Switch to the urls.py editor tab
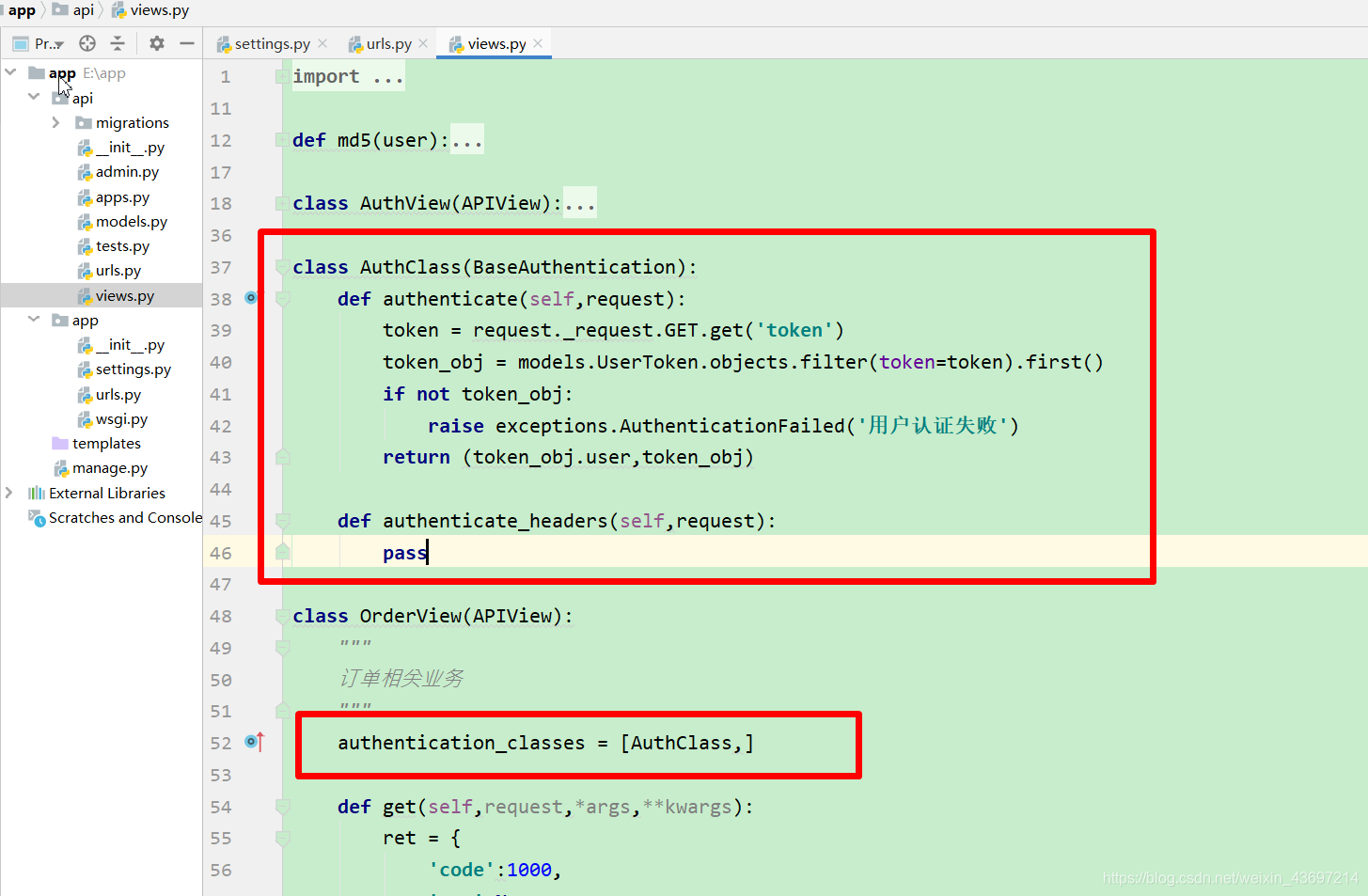The image size is (1368, 896). point(388,44)
